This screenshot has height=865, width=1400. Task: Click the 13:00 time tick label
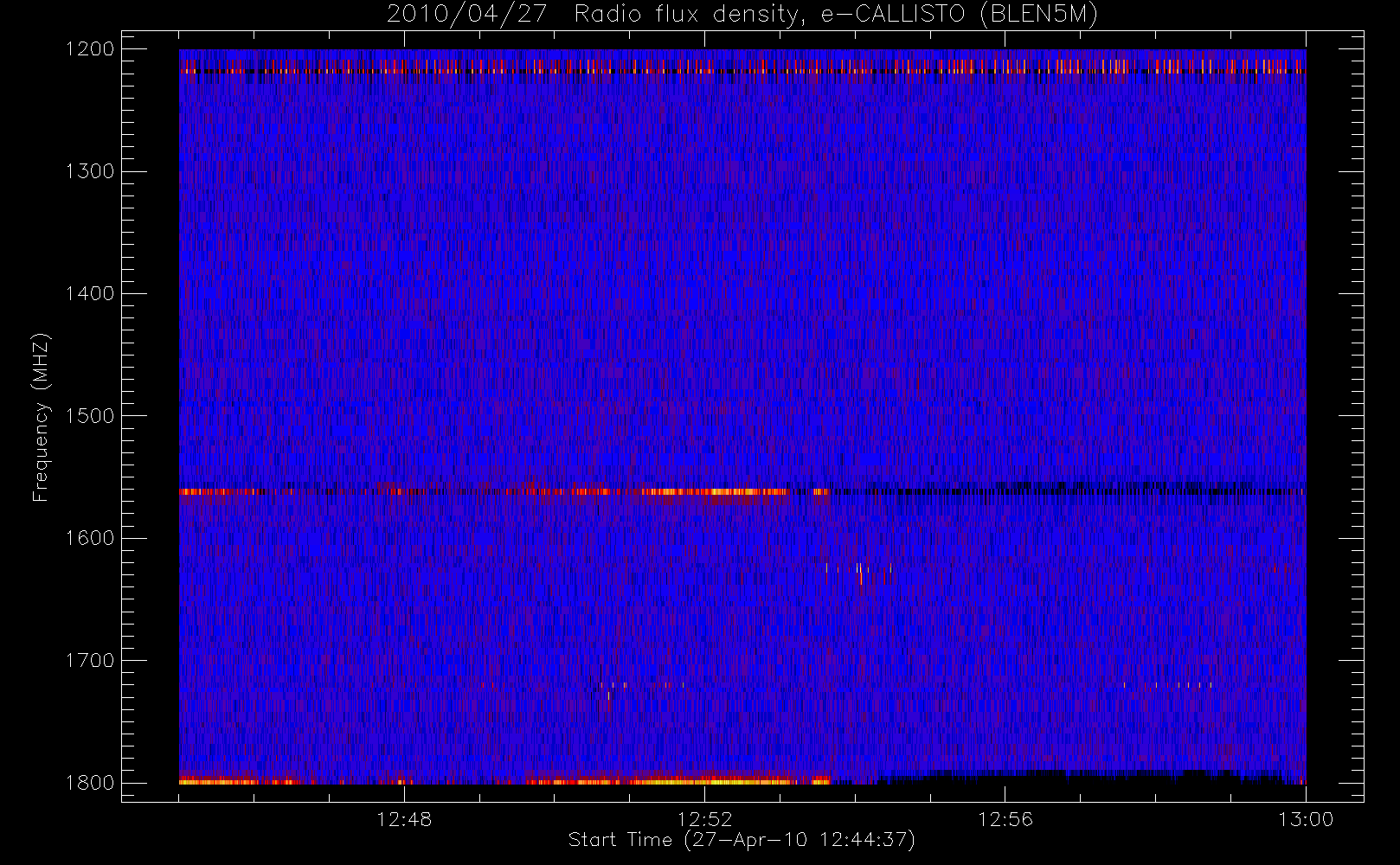pyautogui.click(x=1306, y=818)
